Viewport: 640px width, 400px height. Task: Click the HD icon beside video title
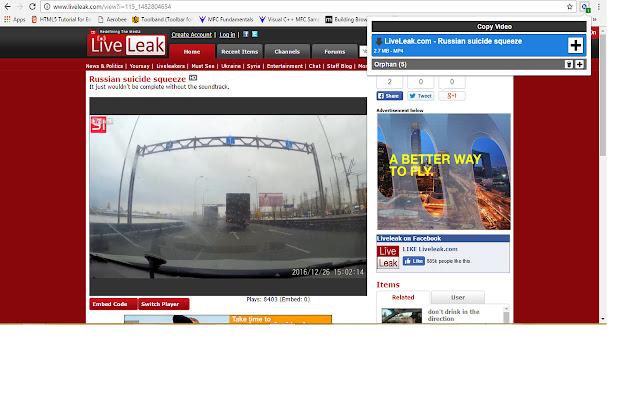tap(193, 78)
